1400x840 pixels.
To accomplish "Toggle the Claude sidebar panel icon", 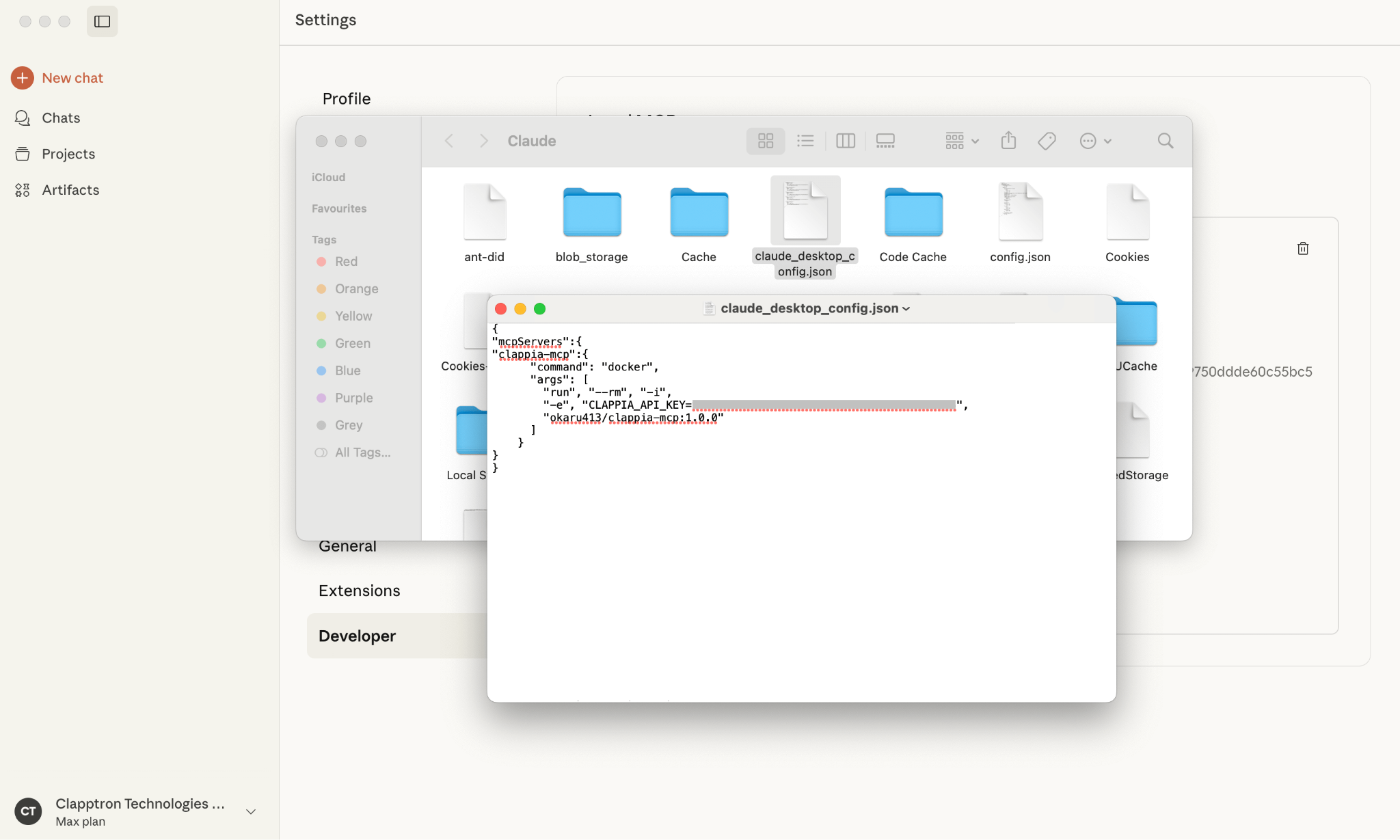I will 102,21.
